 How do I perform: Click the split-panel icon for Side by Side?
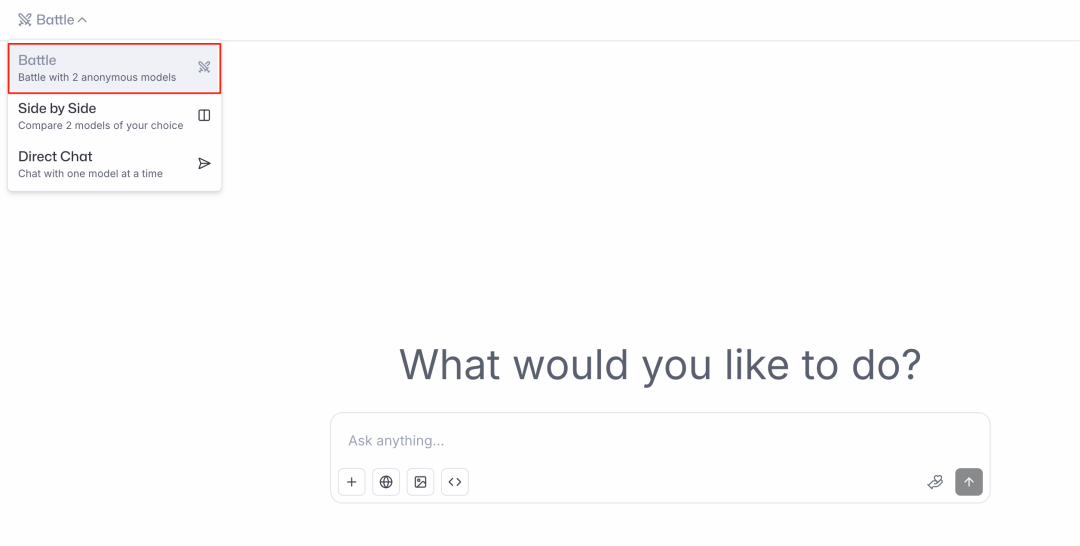pos(204,115)
